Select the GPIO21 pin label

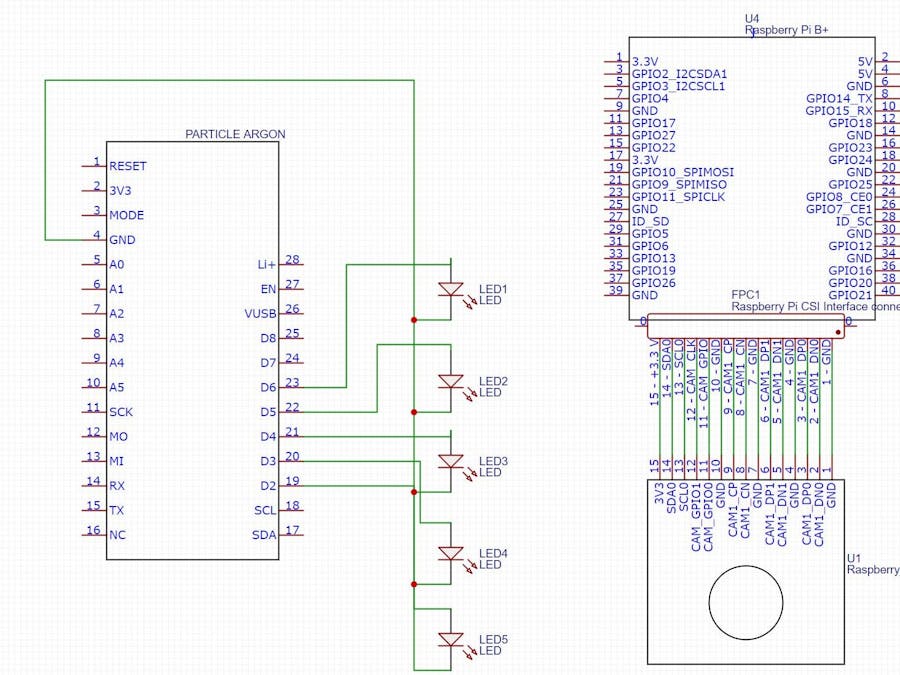click(851, 295)
